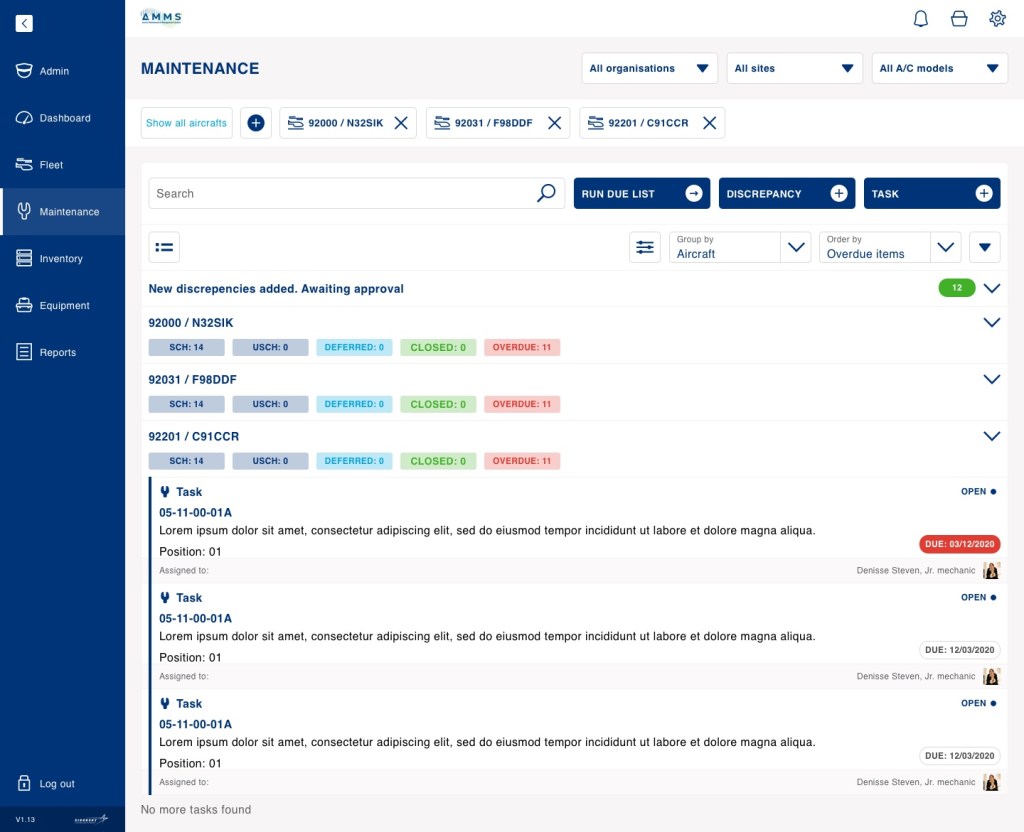Viewport: 1024px width, 832px height.
Task: Open the Group by Aircraft dropdown
Action: pyautogui.click(x=739, y=247)
